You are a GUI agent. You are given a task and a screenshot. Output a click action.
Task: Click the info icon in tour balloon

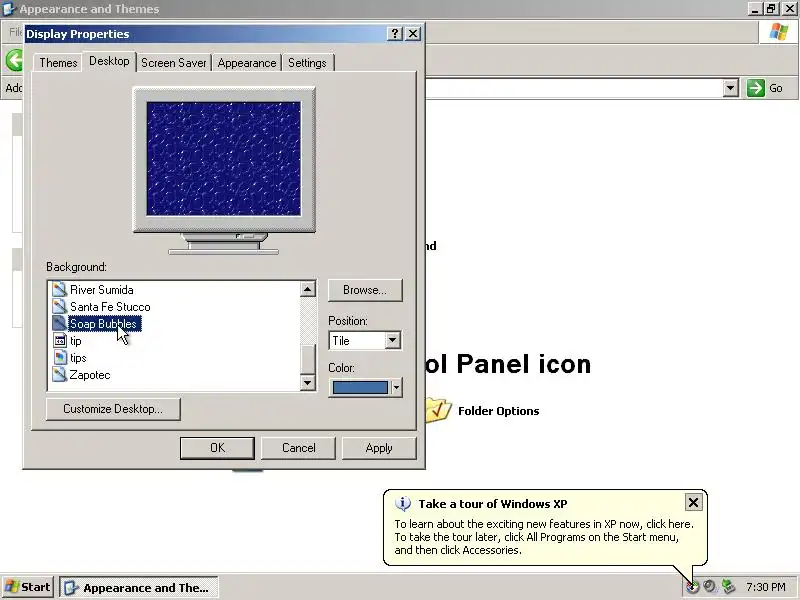coord(403,504)
